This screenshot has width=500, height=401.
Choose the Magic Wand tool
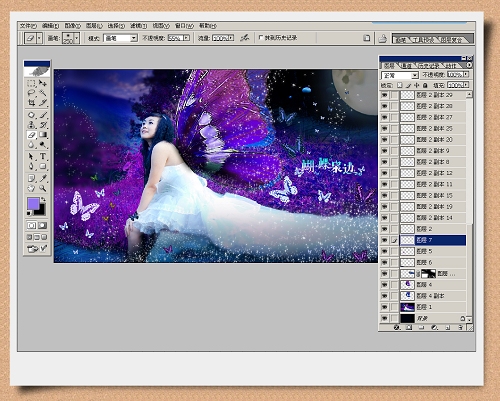point(43,93)
